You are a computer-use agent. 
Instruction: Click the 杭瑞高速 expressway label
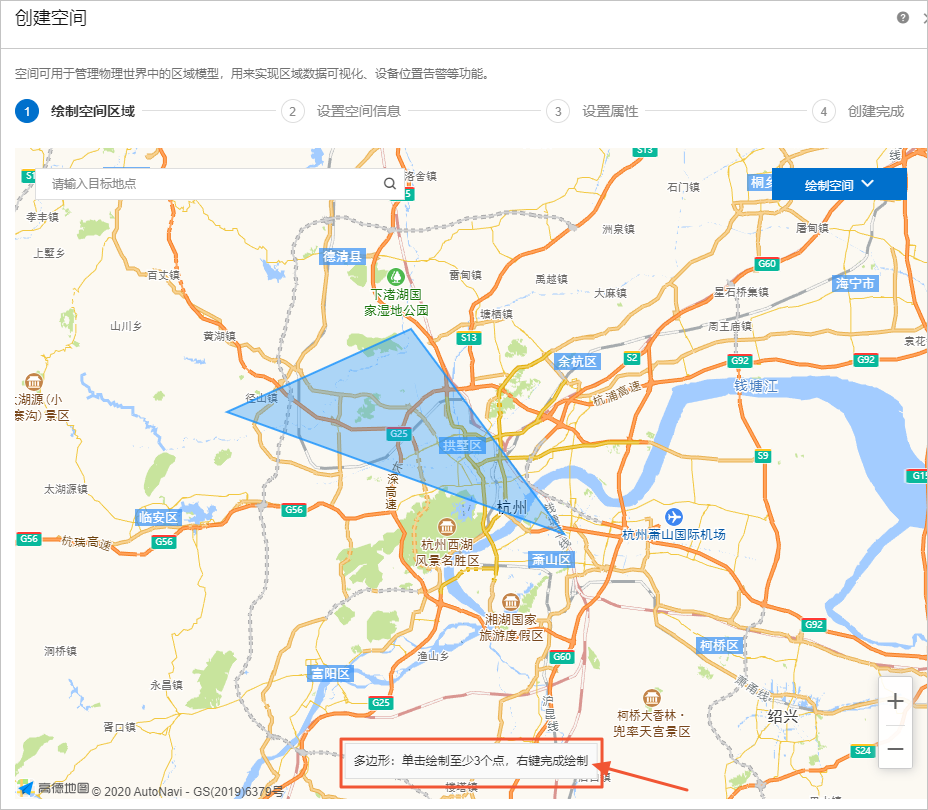(86, 543)
